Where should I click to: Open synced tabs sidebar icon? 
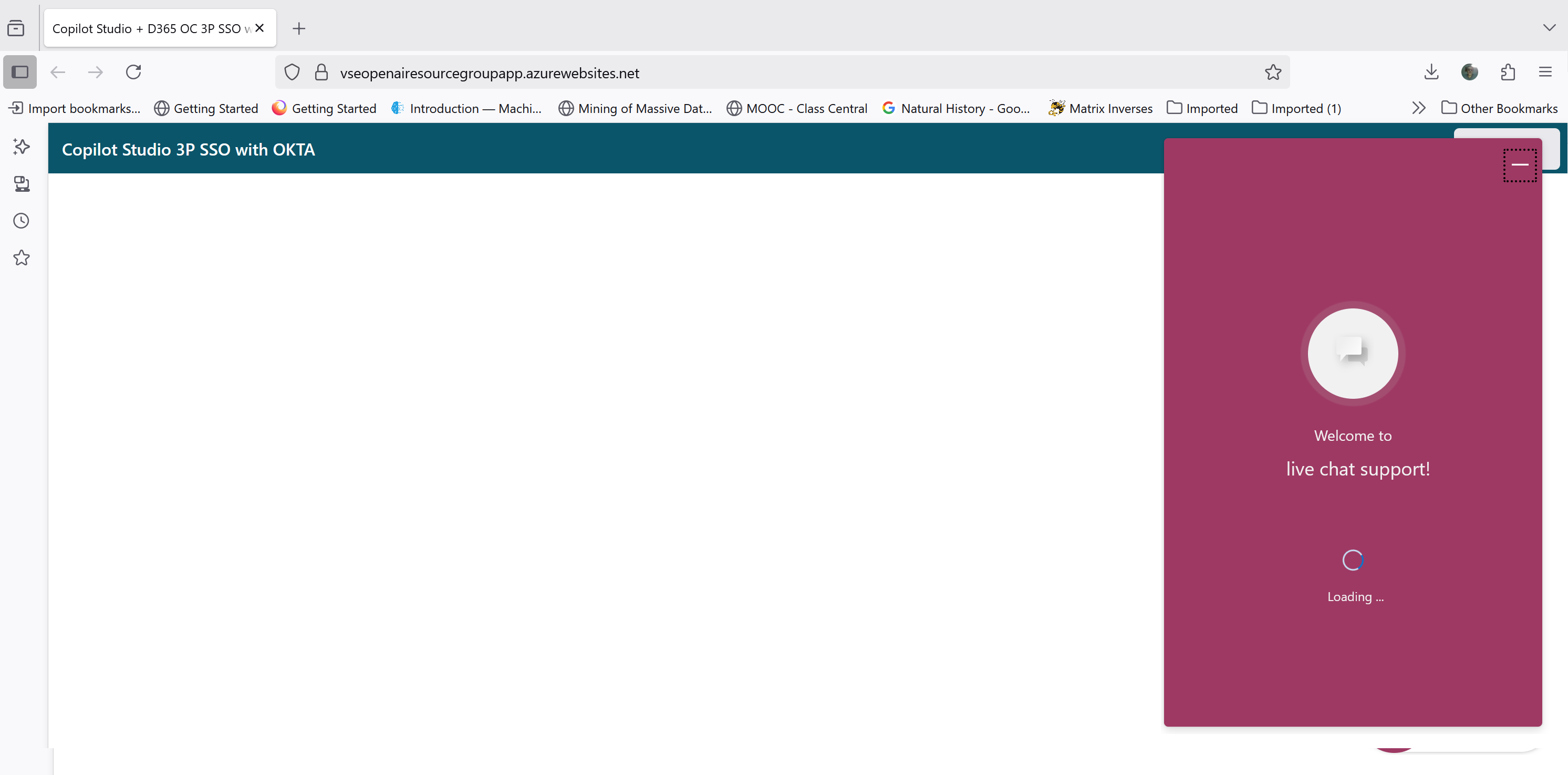tap(22, 184)
